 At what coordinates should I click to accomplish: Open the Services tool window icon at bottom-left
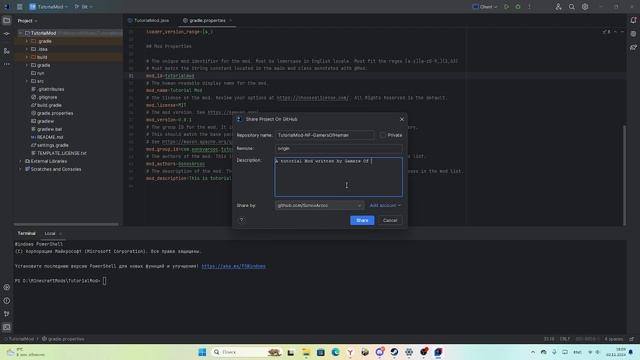[x=7, y=287]
